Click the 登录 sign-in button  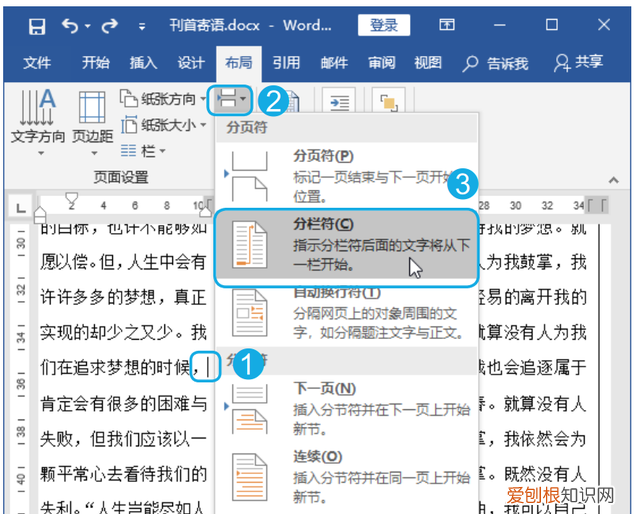tap(384, 25)
